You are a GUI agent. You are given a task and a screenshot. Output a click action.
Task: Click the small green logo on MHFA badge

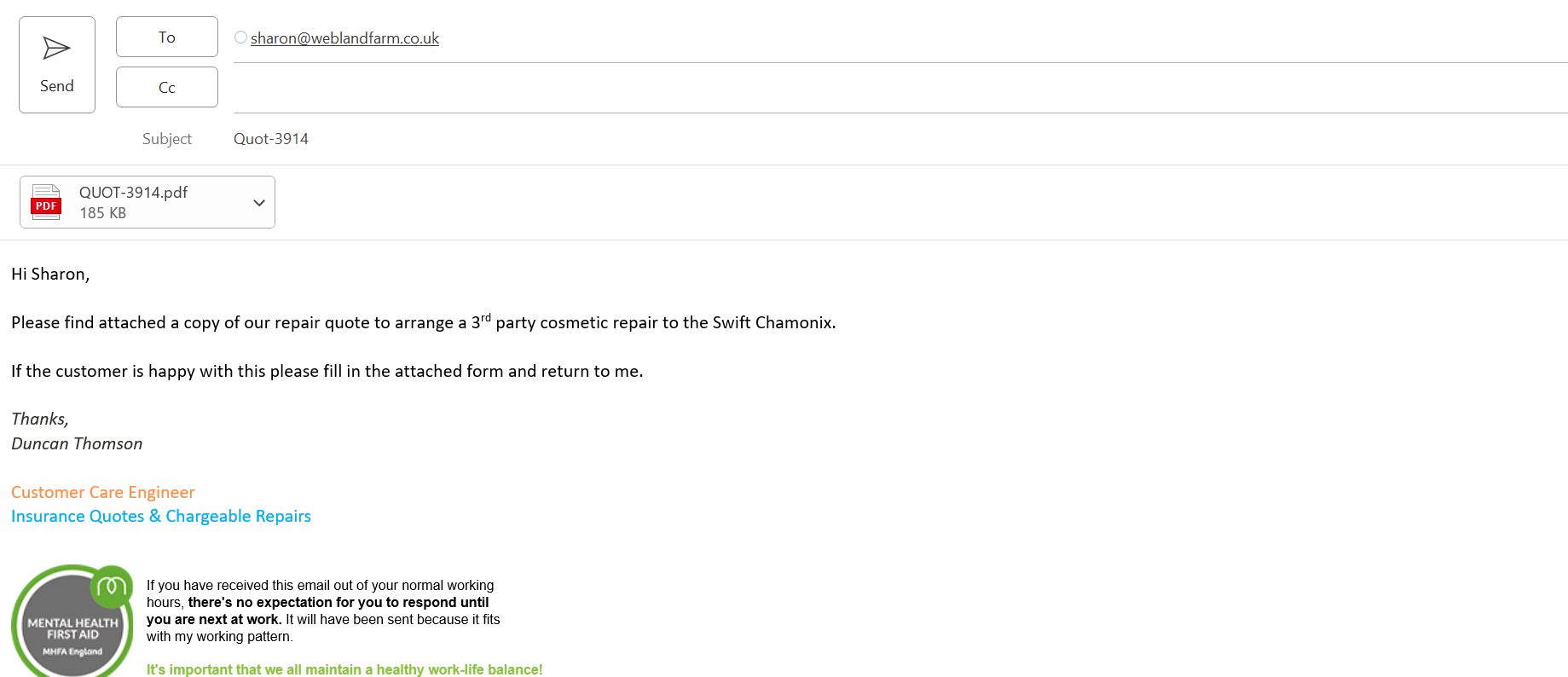pos(112,586)
